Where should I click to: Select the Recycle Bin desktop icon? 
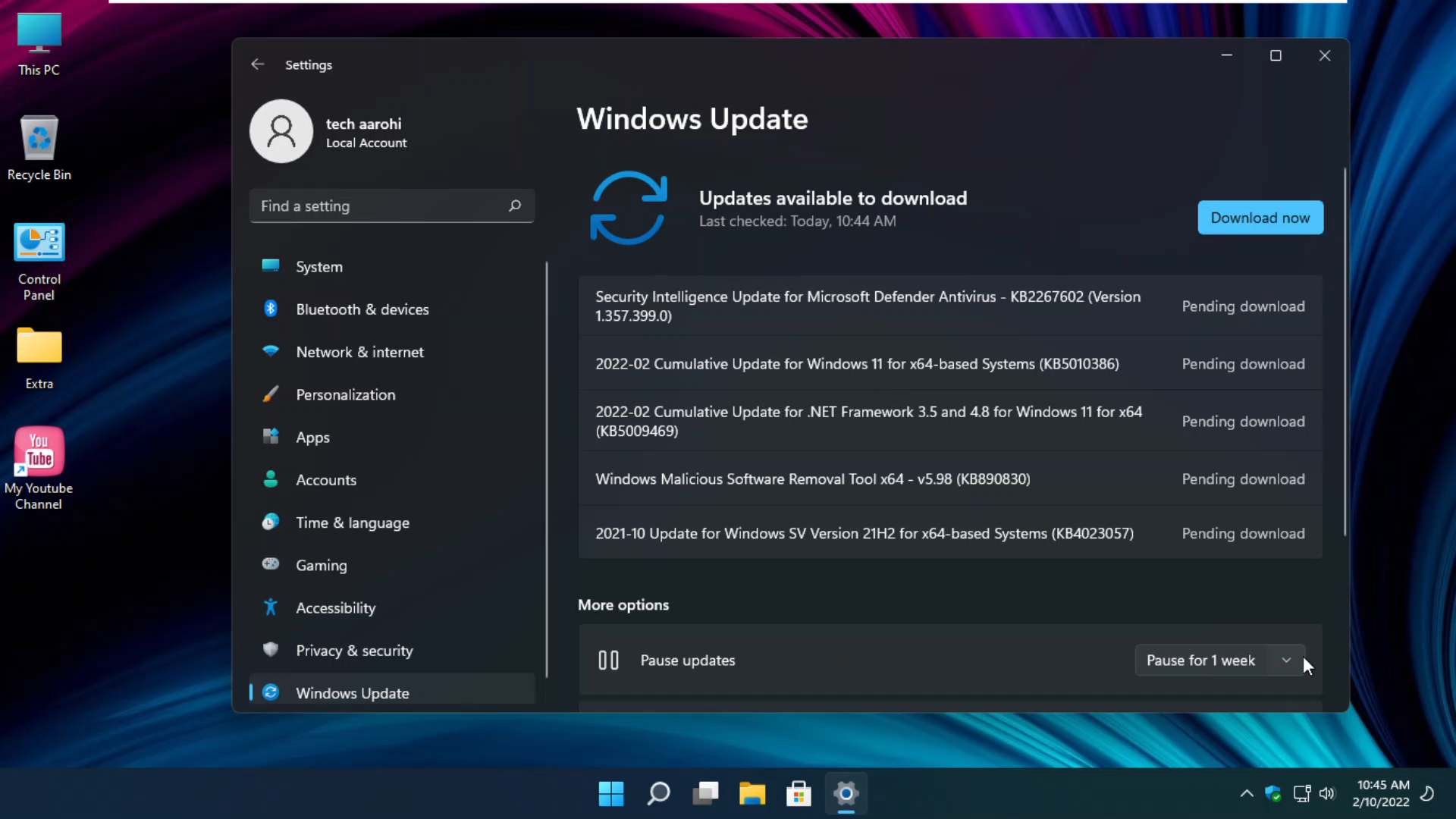(x=39, y=149)
